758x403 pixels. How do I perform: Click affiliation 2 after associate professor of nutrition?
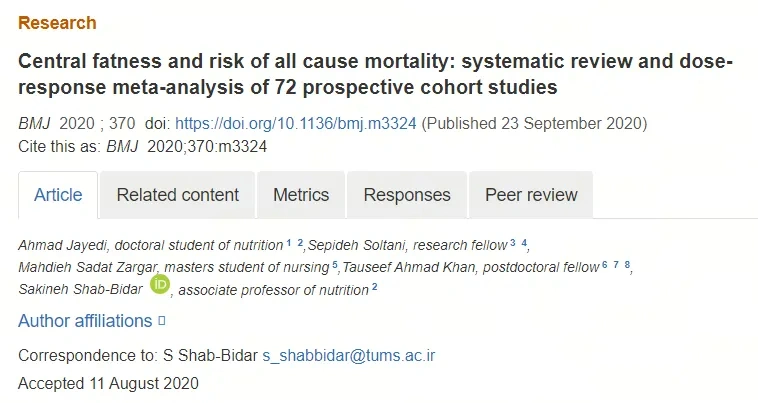(374, 288)
